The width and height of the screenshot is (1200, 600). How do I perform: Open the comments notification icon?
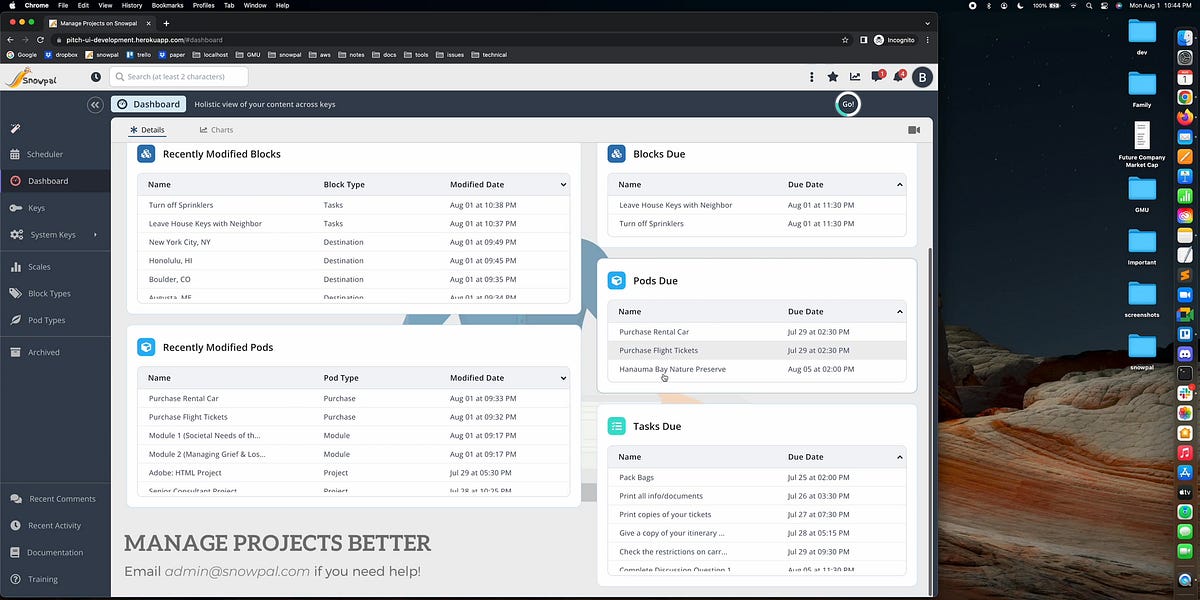click(x=877, y=77)
